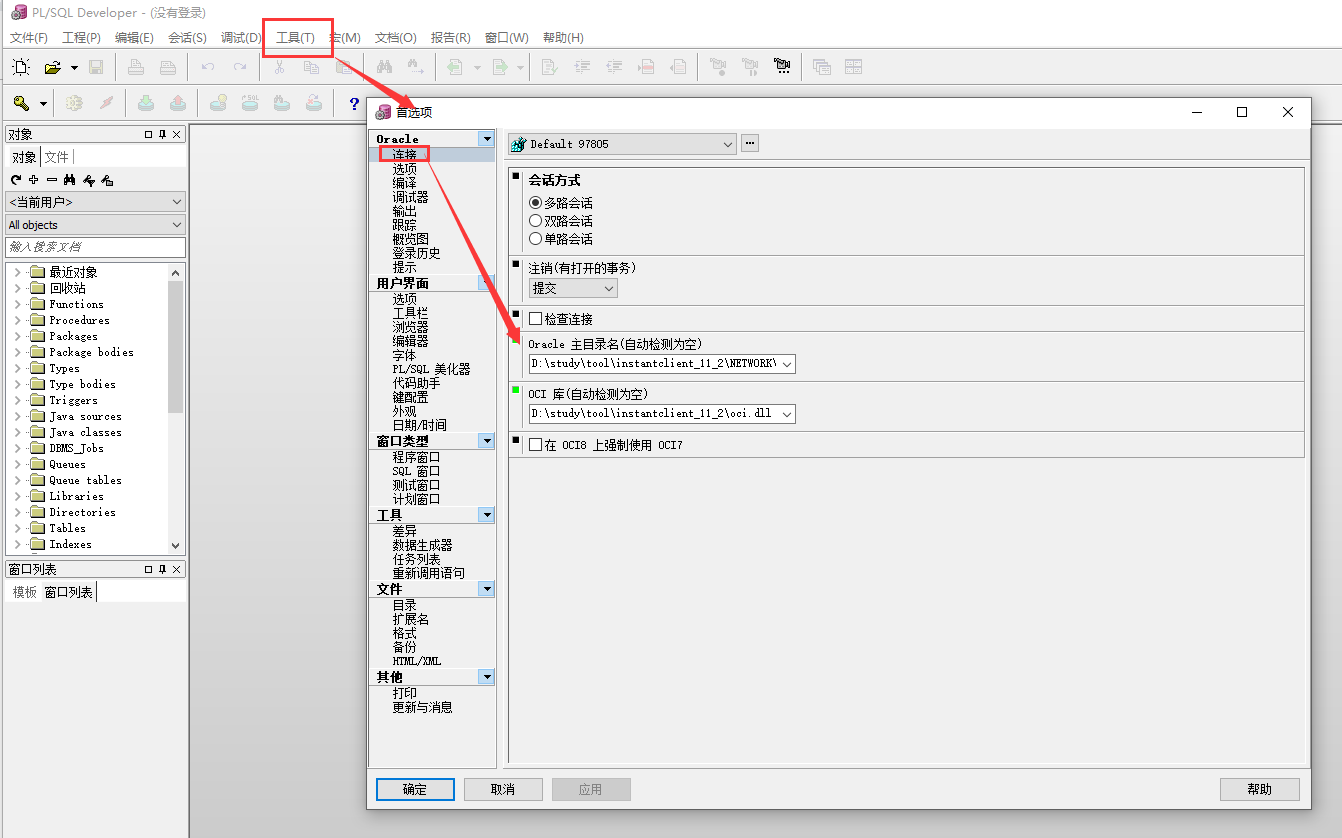
Task: Select PL/SQL 美化器 preference item
Action: [431, 369]
